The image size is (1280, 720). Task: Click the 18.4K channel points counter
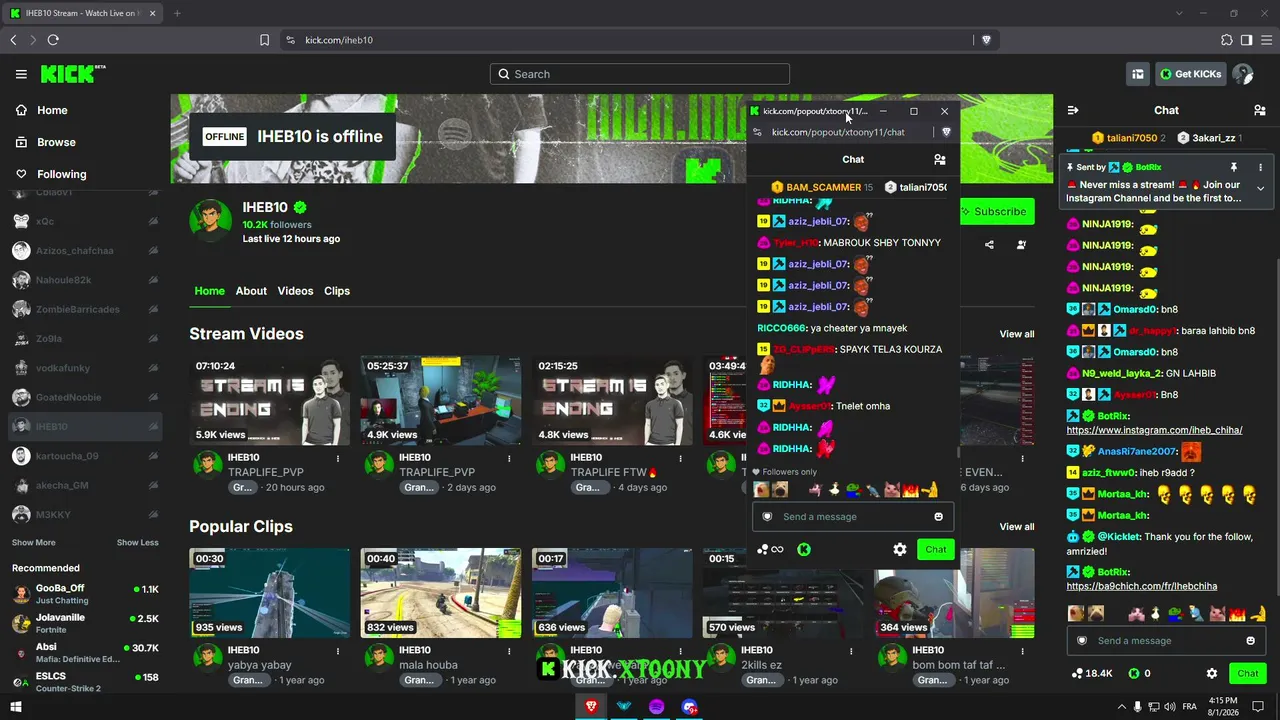point(1091,674)
